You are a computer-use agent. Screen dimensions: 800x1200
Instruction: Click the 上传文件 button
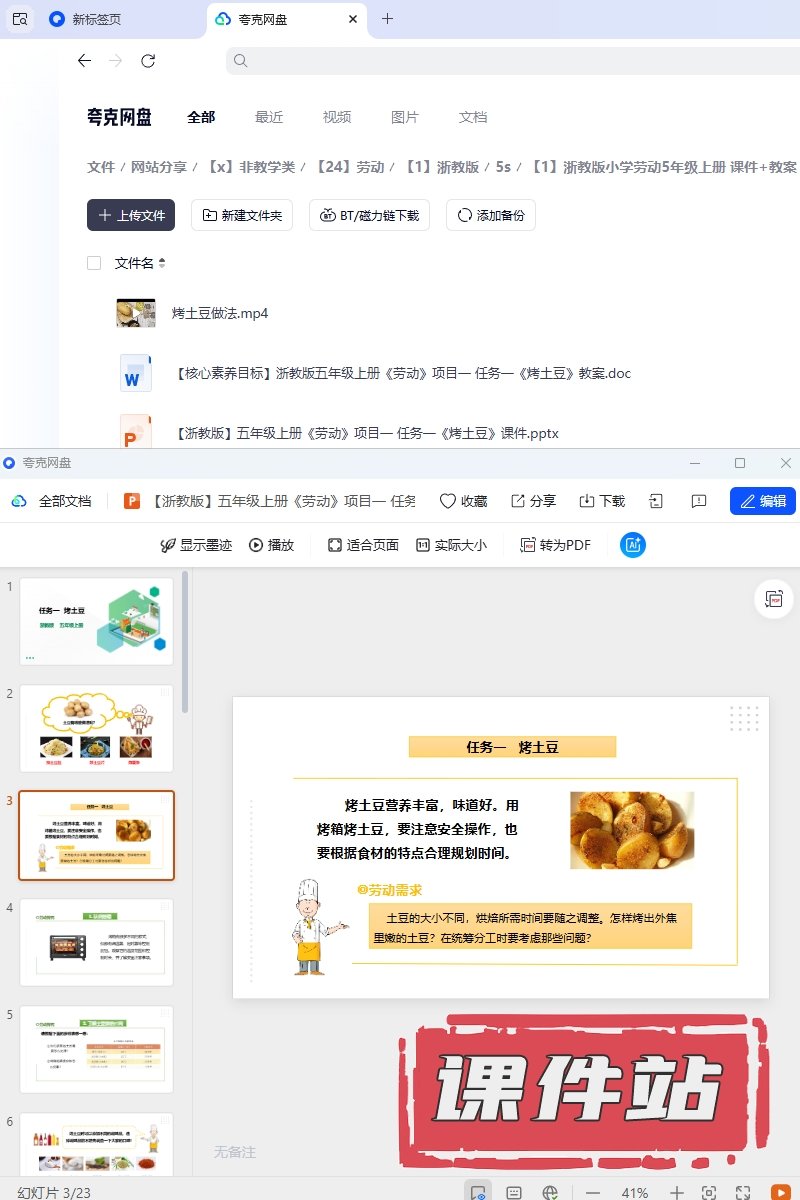click(131, 215)
